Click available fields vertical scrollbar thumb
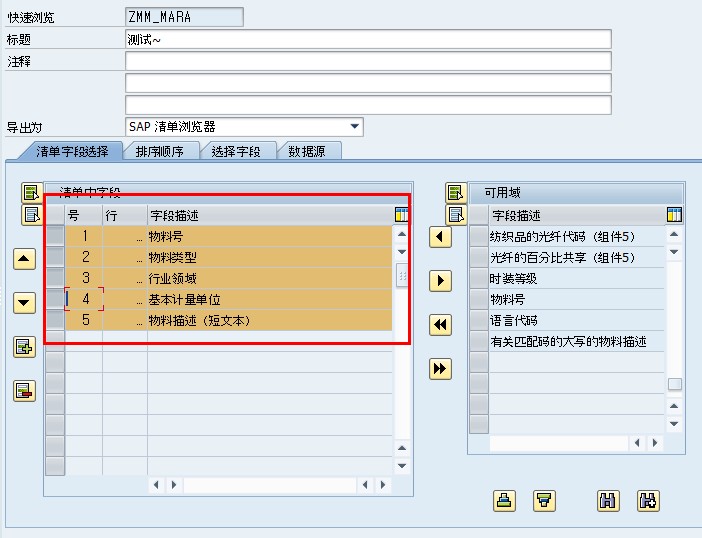This screenshot has width=702, height=538. point(675,384)
